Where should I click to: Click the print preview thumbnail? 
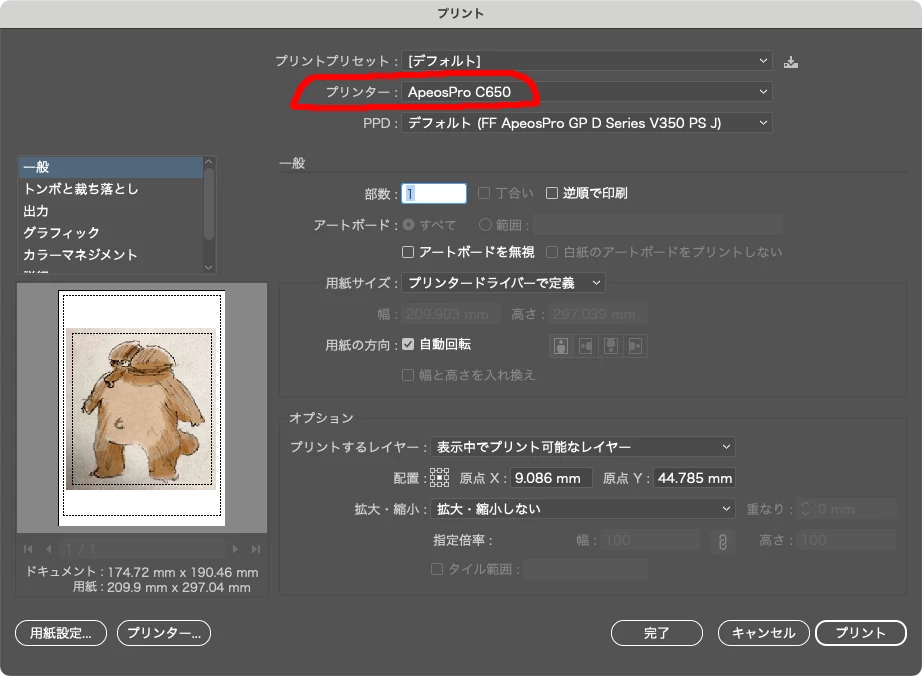pyautogui.click(x=142, y=408)
